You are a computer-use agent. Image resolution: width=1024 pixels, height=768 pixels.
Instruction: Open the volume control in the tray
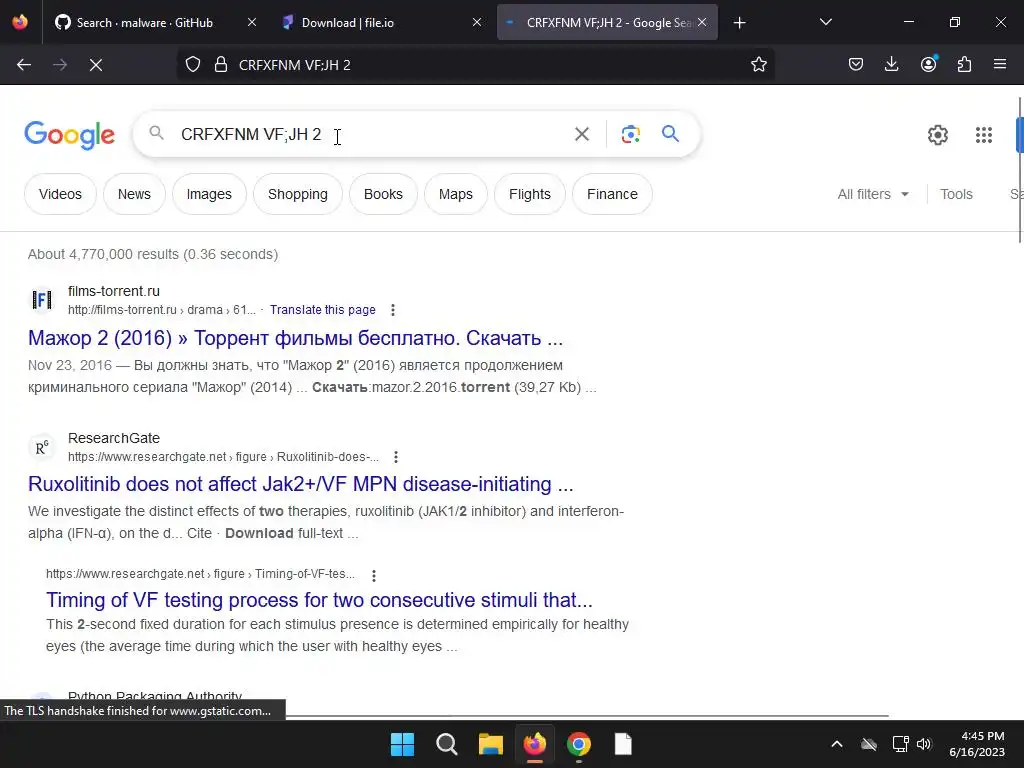pos(924,744)
